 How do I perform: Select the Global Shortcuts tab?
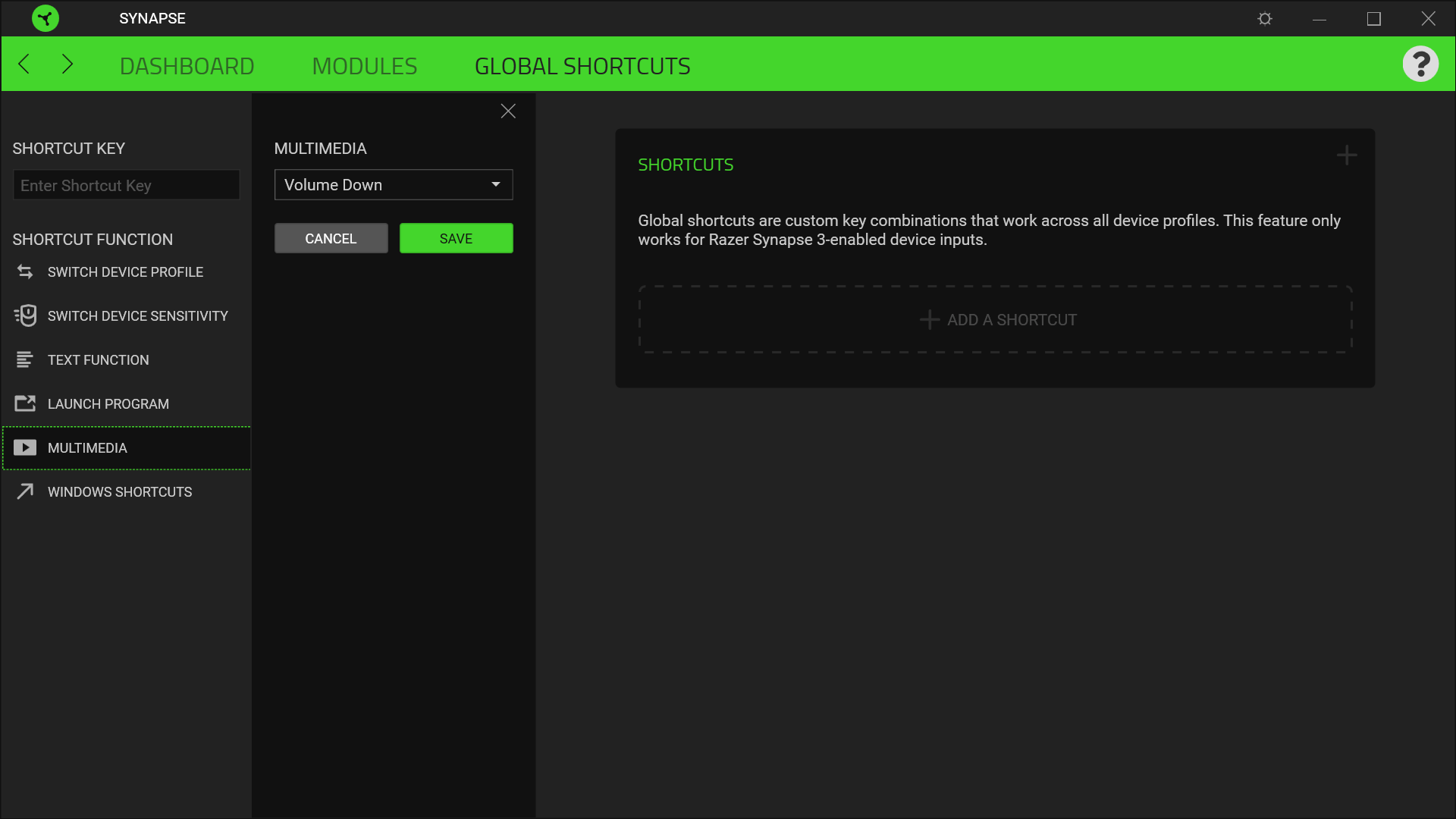pyautogui.click(x=582, y=66)
